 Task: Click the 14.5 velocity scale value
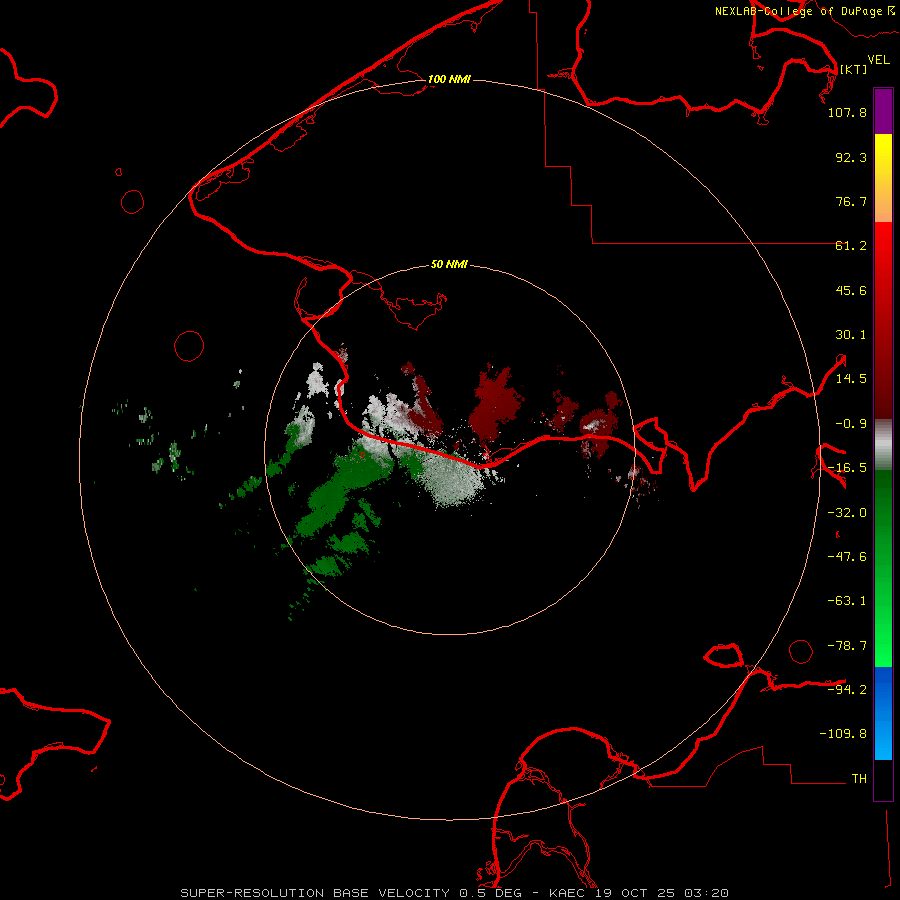[851, 379]
